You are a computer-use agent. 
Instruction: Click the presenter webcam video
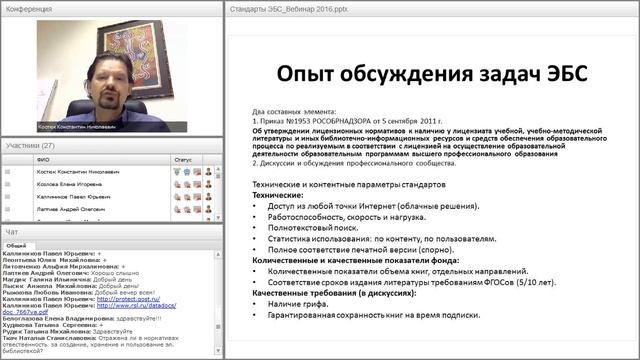click(112, 76)
